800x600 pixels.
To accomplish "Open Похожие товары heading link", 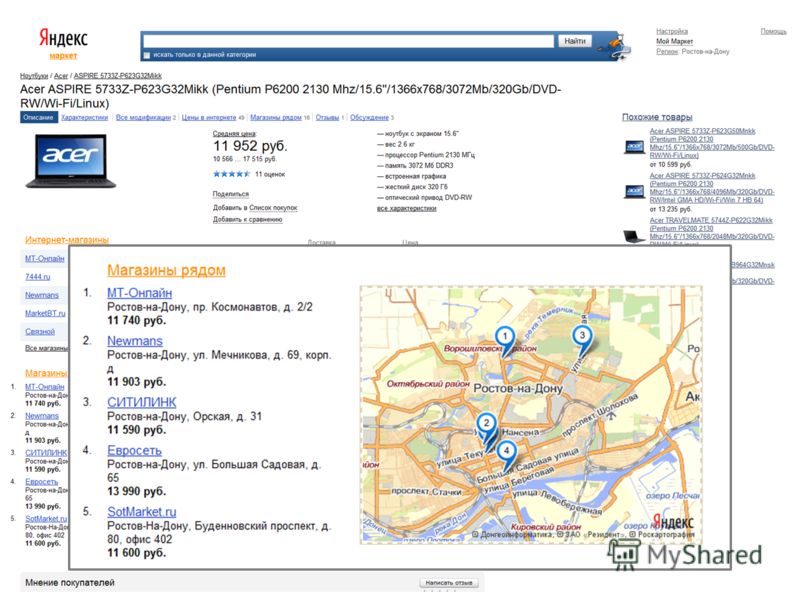I will (657, 117).
